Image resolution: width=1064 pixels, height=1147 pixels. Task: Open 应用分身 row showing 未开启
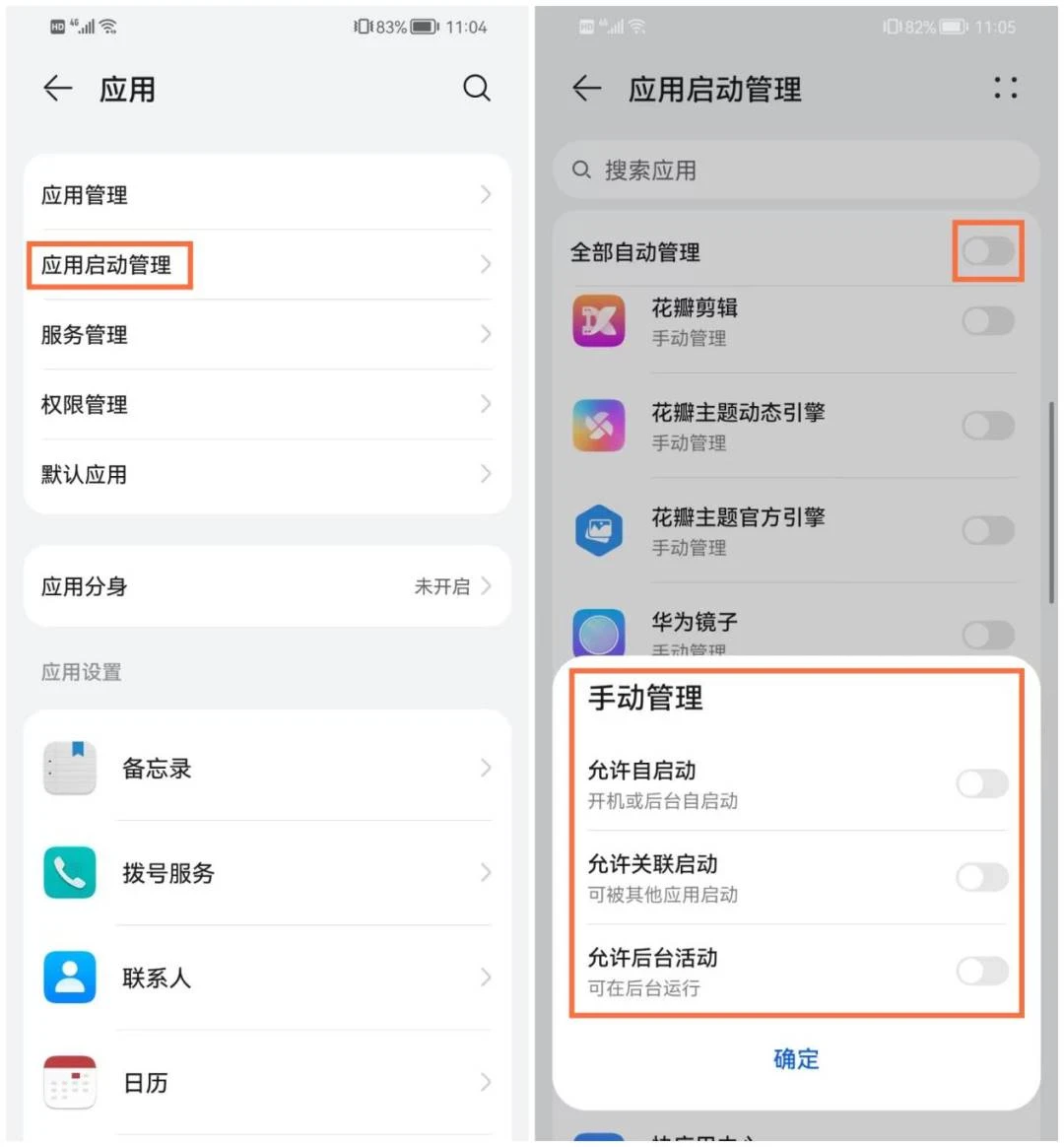coord(267,586)
